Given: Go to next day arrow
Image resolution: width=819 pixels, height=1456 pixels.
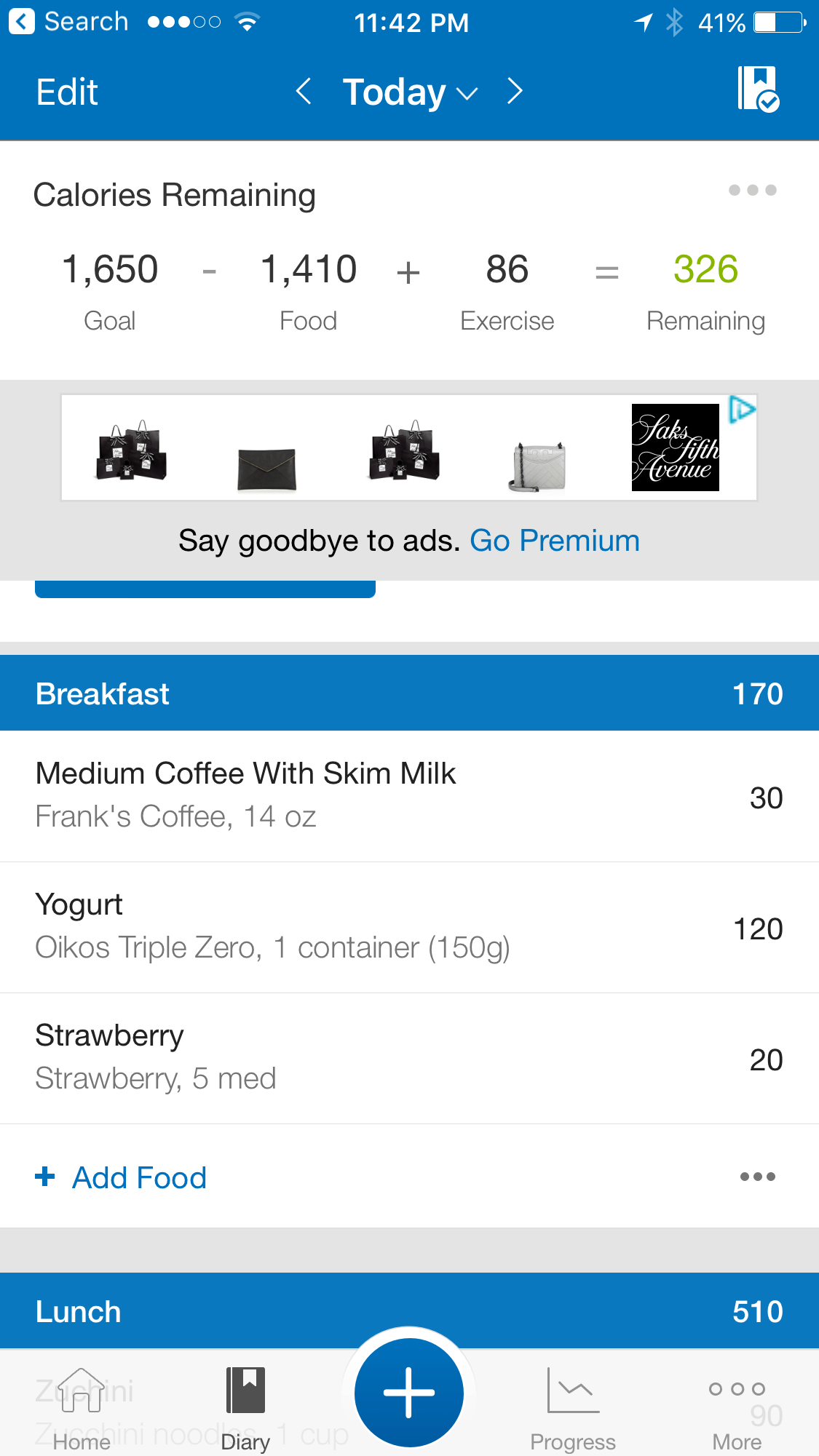Looking at the screenshot, I should [515, 92].
